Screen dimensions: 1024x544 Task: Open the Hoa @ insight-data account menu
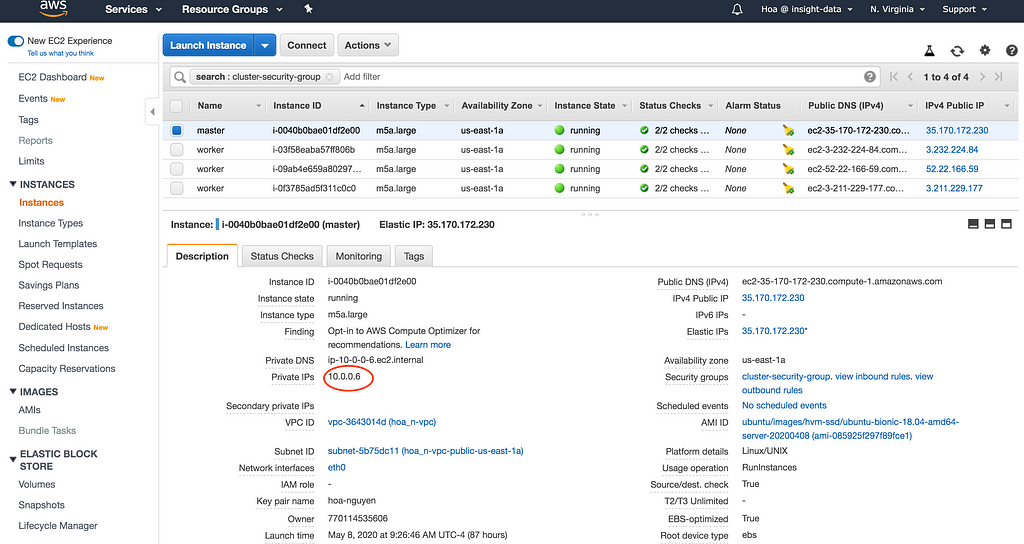coord(807,9)
